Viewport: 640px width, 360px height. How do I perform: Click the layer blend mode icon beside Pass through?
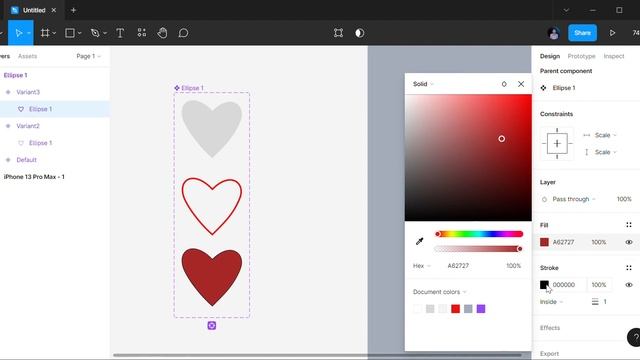[x=544, y=199]
